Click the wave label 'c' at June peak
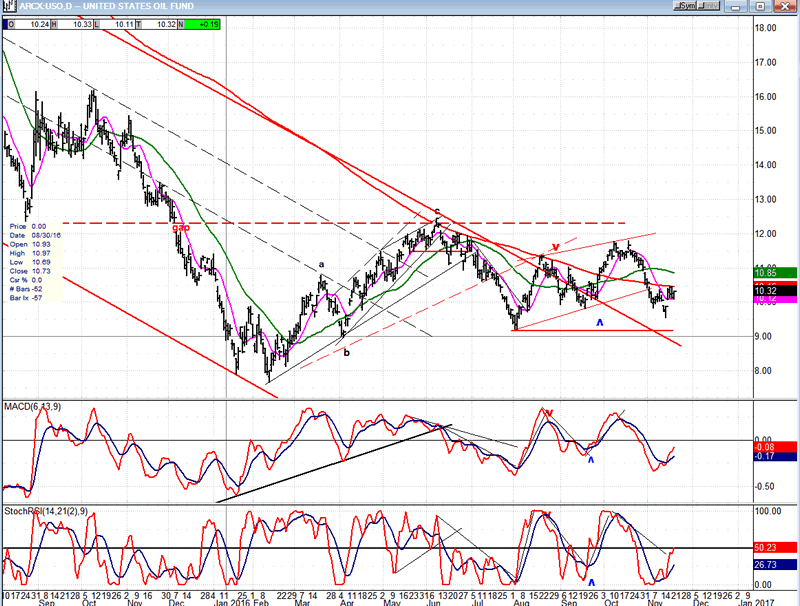This screenshot has width=800, height=606. pos(437,210)
